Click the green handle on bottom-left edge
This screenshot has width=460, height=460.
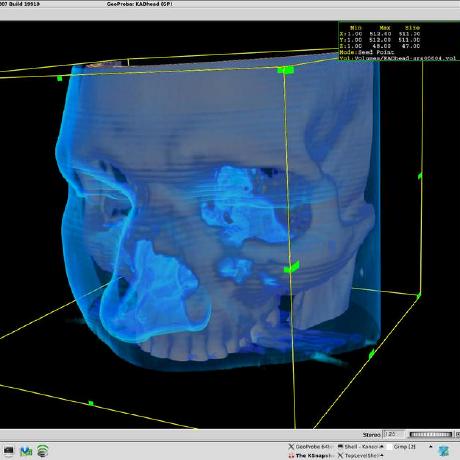click(x=91, y=403)
